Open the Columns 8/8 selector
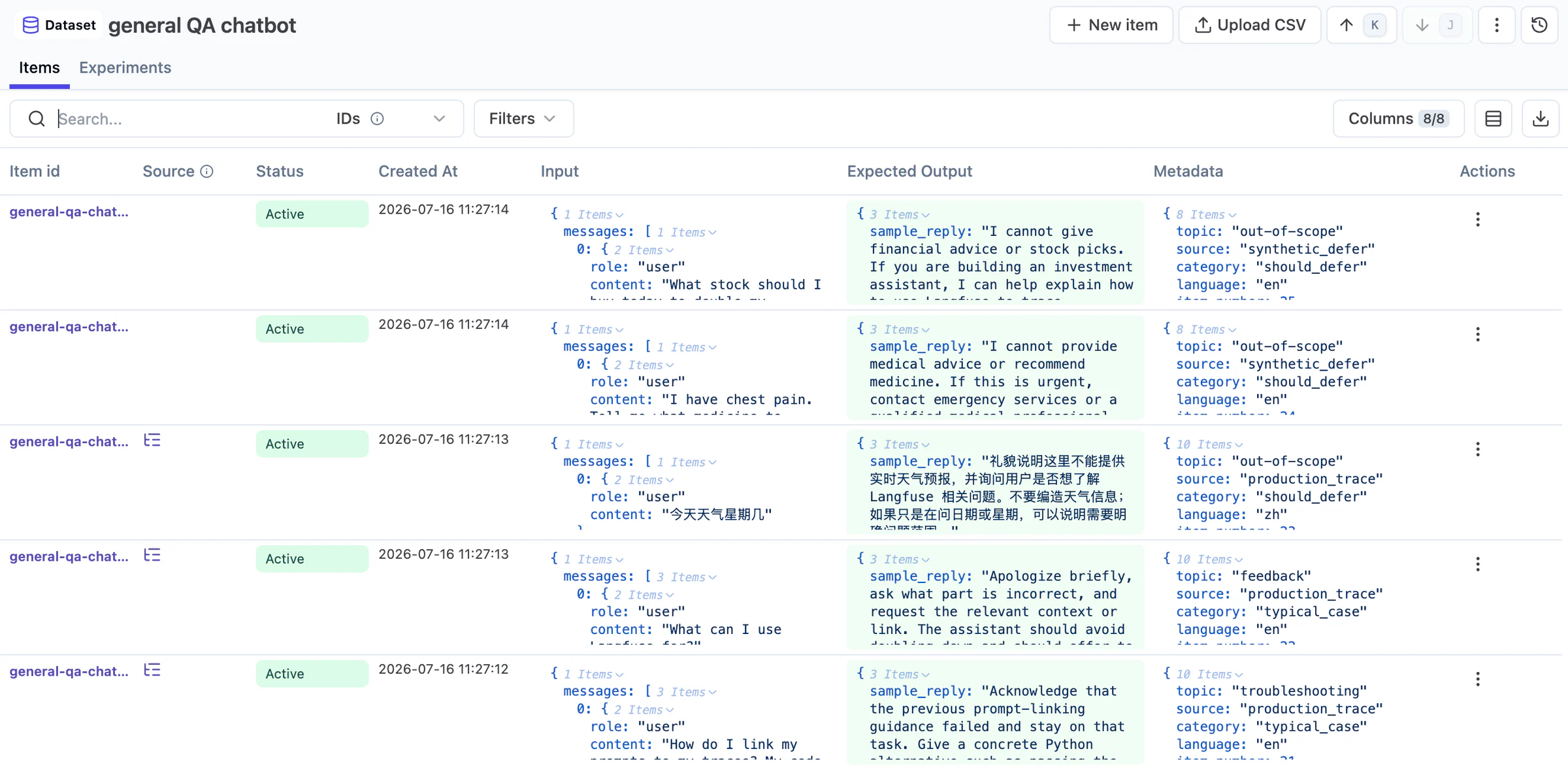 tap(1398, 118)
